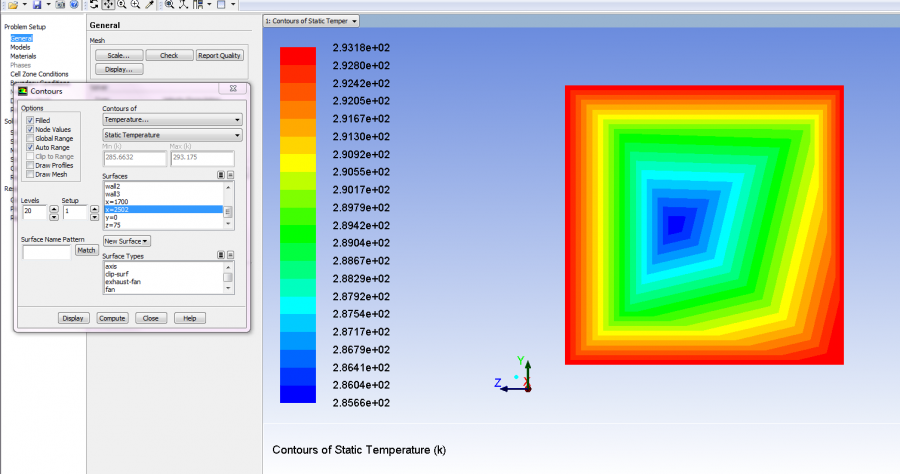Enable the Draw Mesh checkbox
This screenshot has width=900, height=474.
coord(30,174)
